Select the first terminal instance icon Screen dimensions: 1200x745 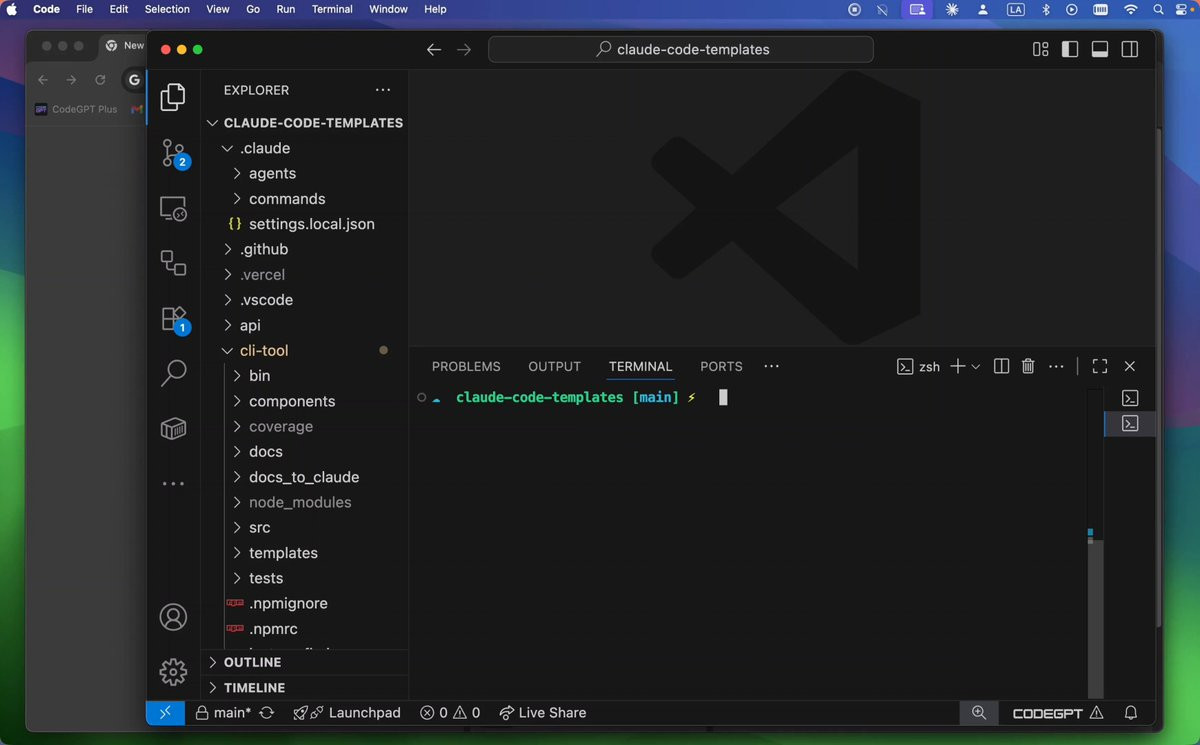pos(1130,398)
